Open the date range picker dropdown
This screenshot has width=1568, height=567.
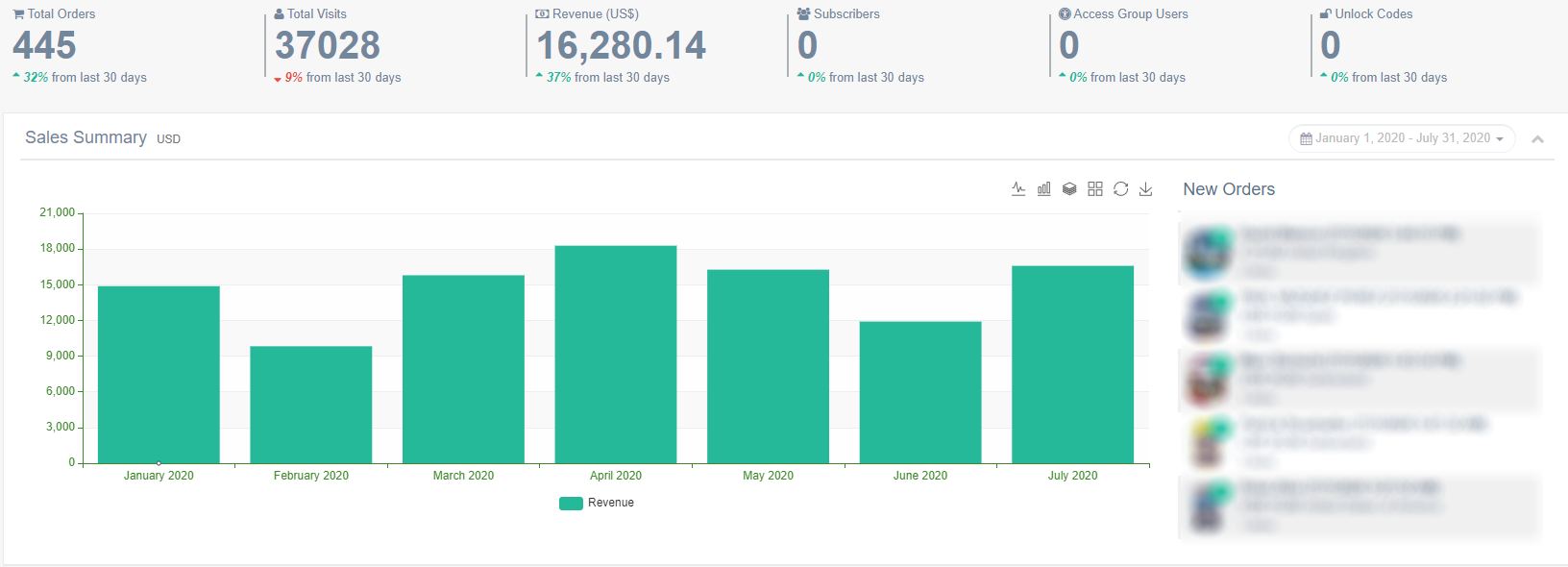pos(1401,138)
